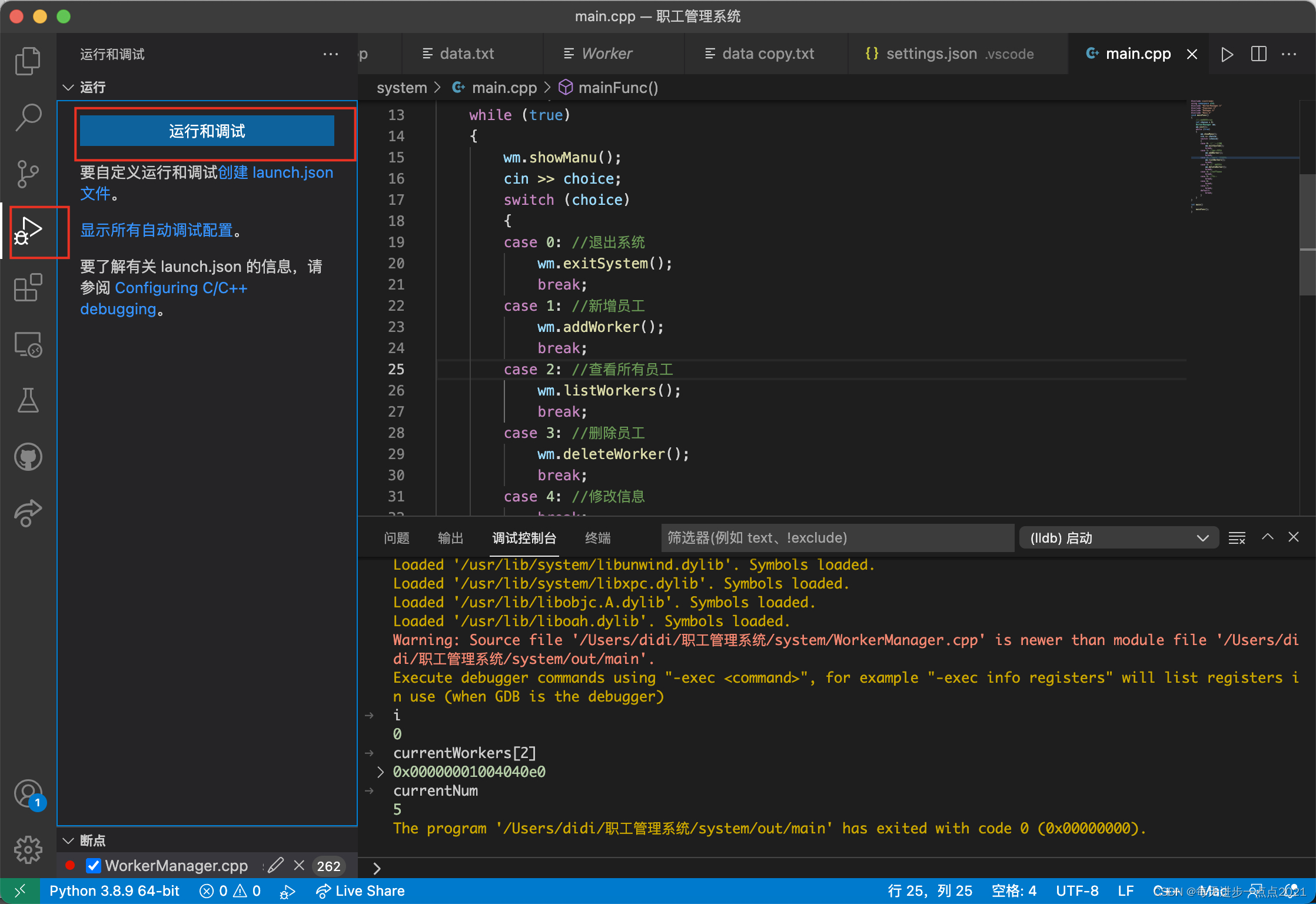Click the Run file play icon

tap(1227, 54)
